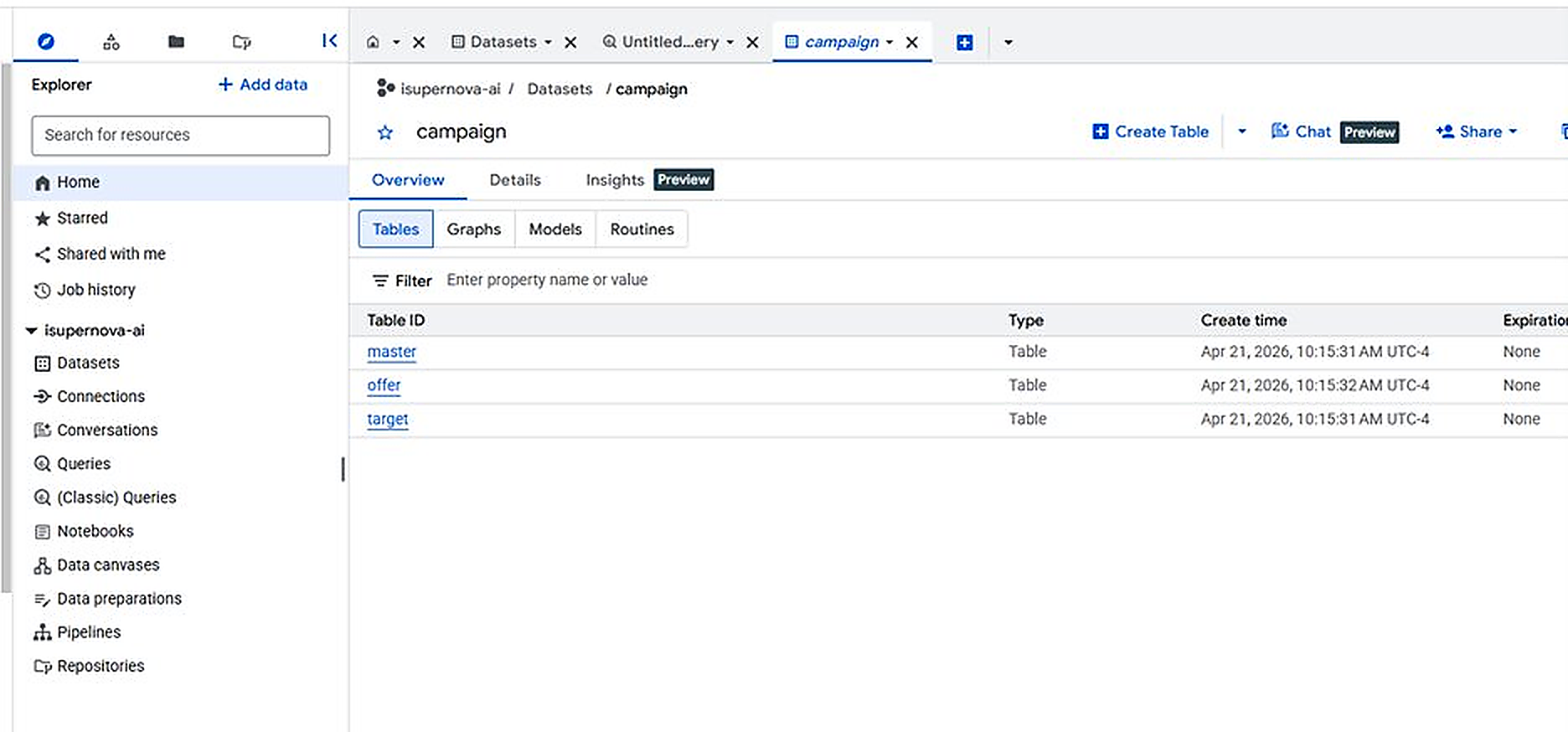Sort by the Table ID column header
This screenshot has height=732, width=1568.
[395, 320]
